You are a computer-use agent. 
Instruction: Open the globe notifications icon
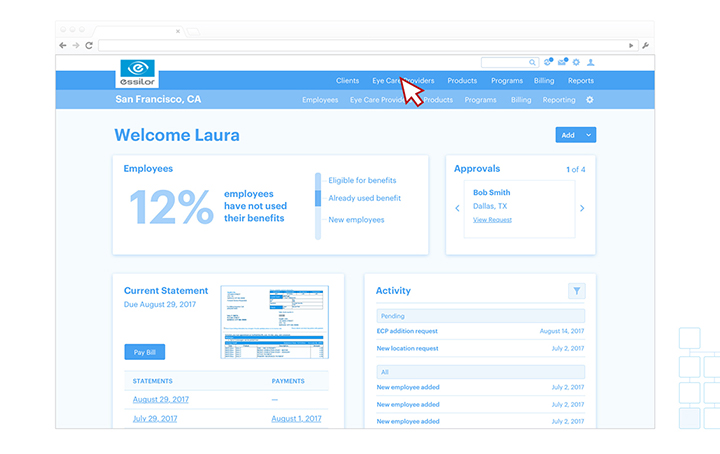pos(548,62)
